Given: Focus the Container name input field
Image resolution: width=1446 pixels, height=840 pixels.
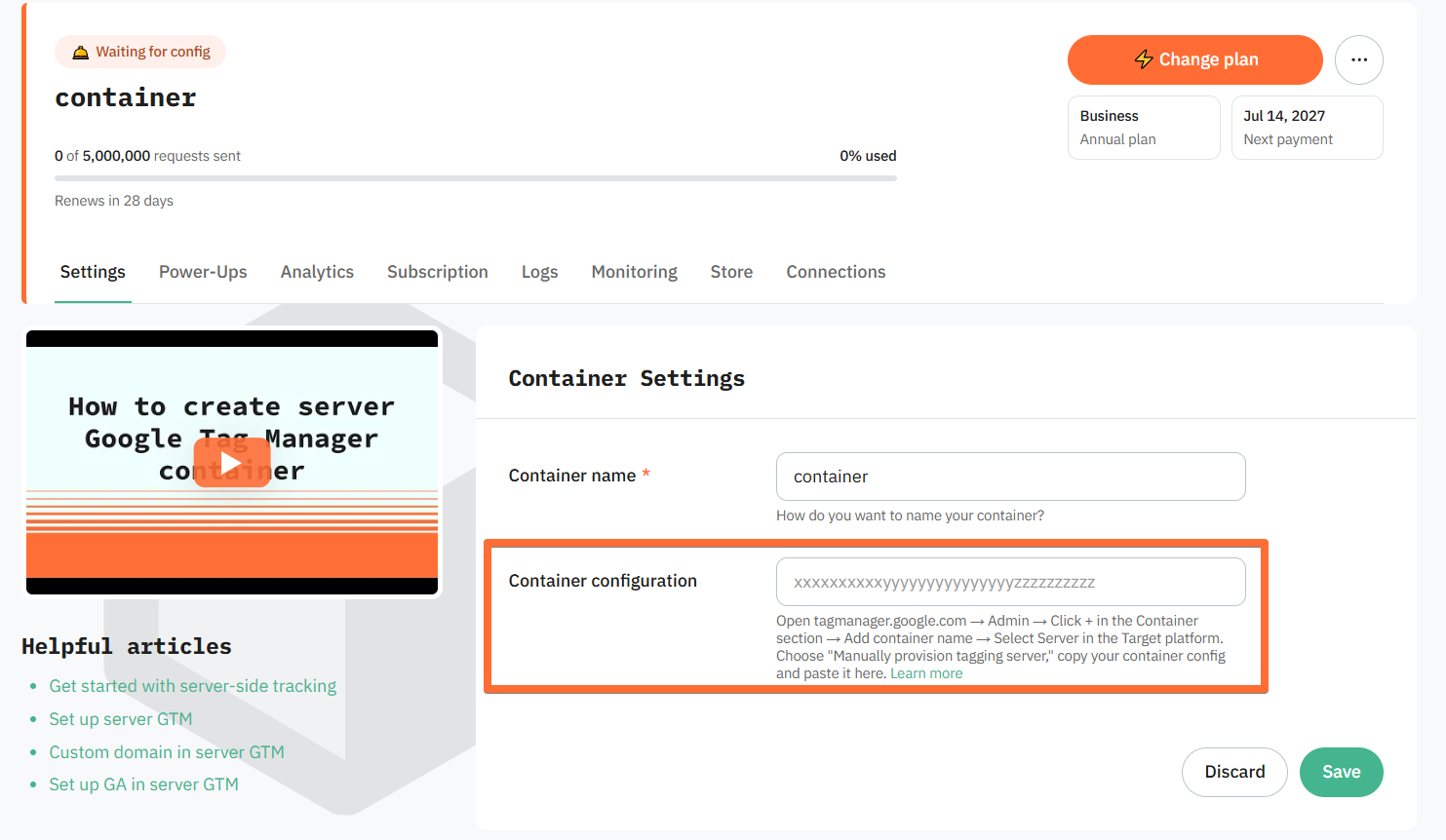Looking at the screenshot, I should point(1010,477).
